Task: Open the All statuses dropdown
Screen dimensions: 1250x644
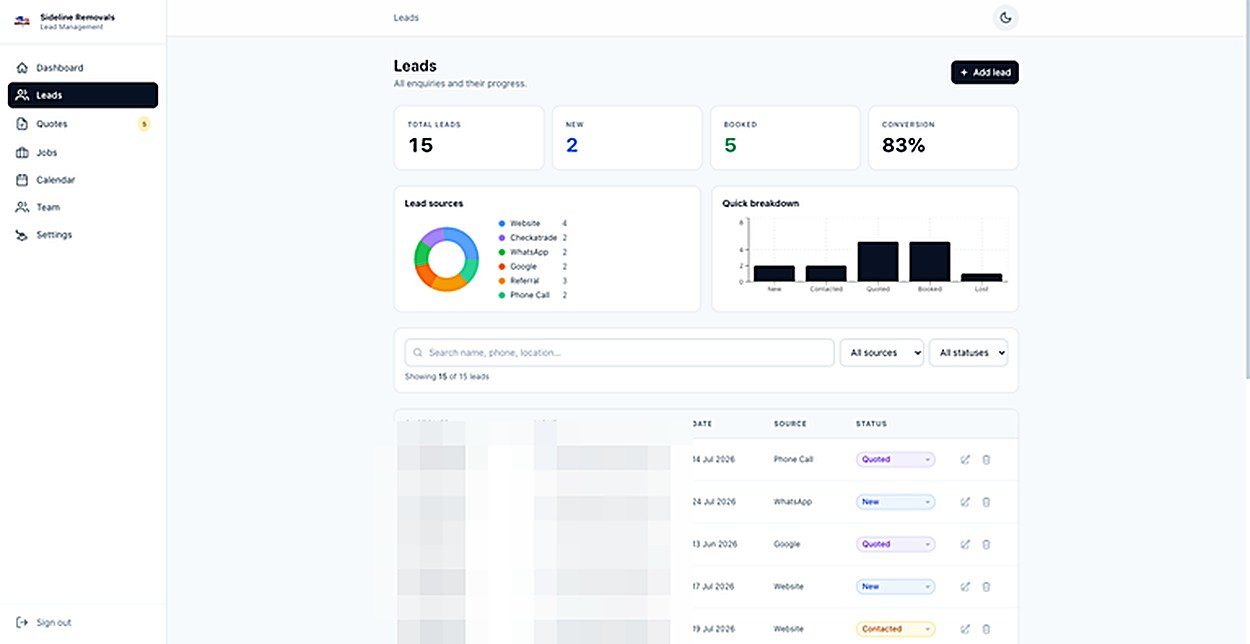Action: coord(968,353)
